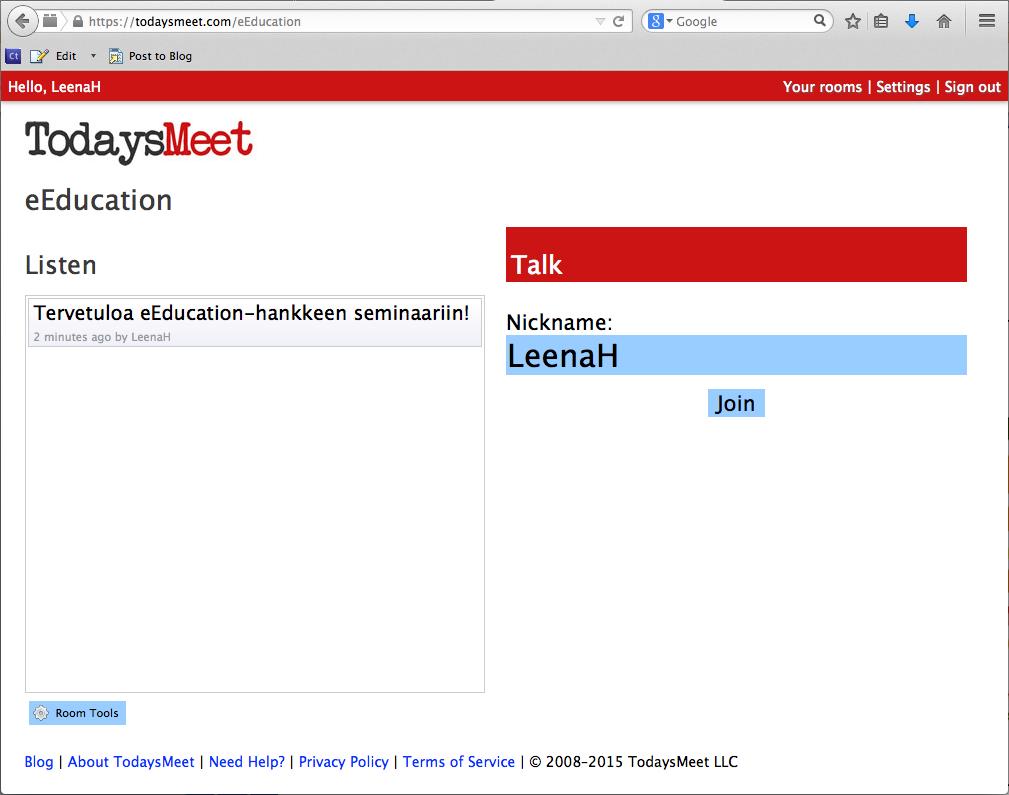The width and height of the screenshot is (1009, 795).
Task: Click the Listen section heading
Action: [61, 265]
